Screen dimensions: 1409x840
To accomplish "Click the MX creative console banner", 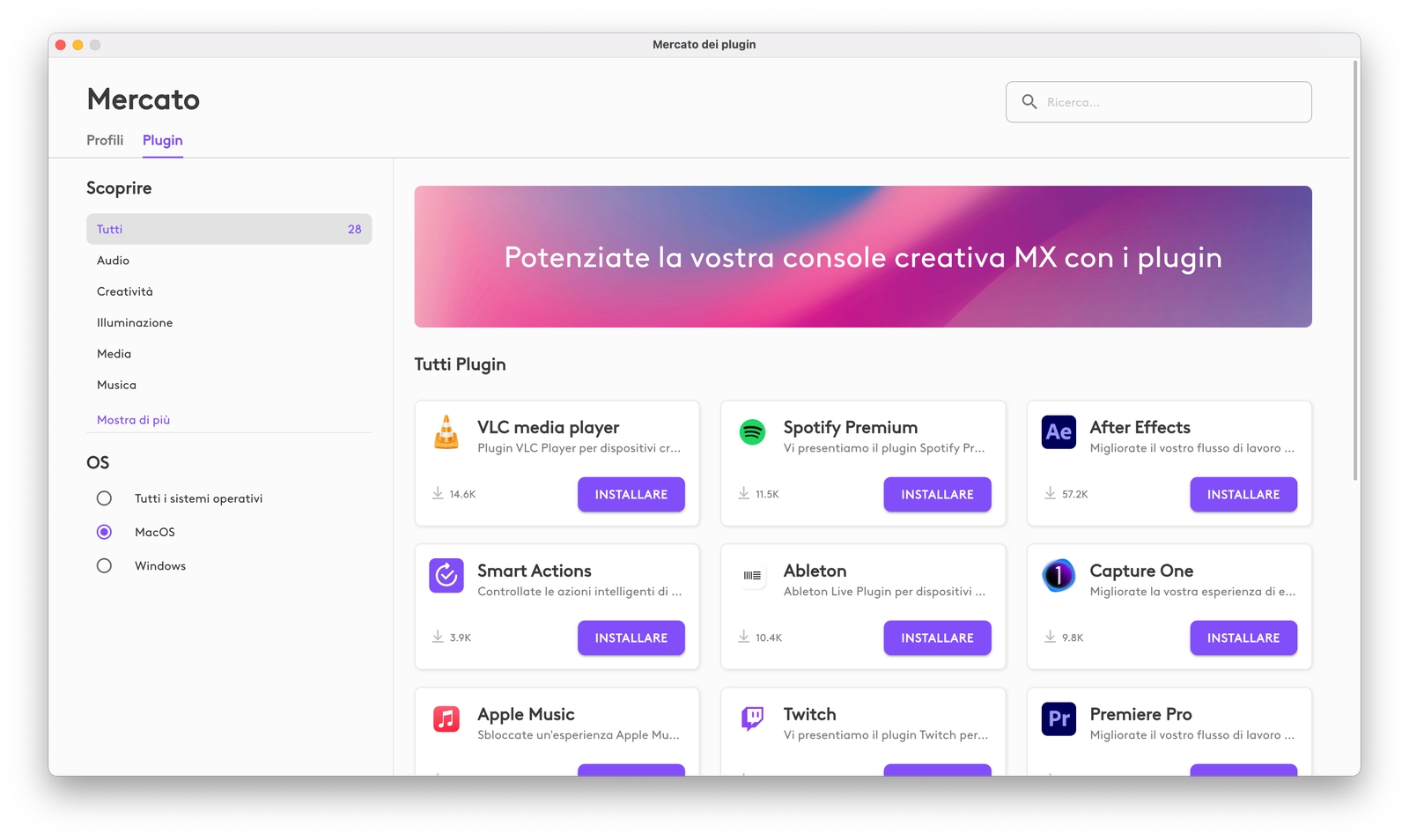I will click(x=863, y=256).
